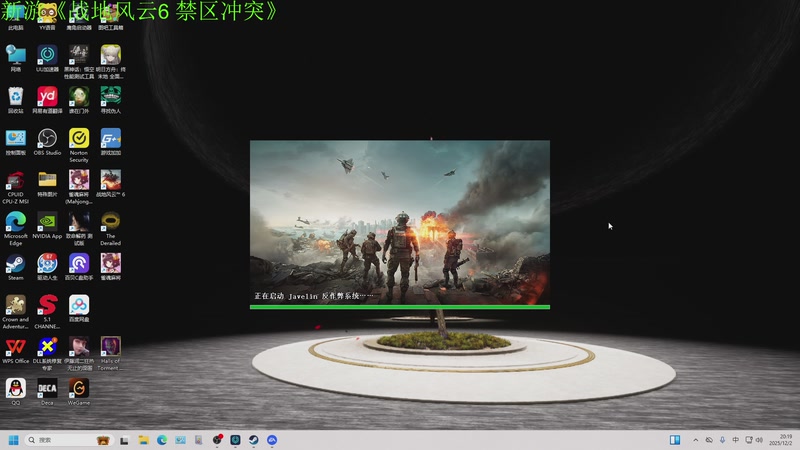Launch Microsoft Edge from the desktop
Viewport: 800px width, 450px height.
point(16,229)
